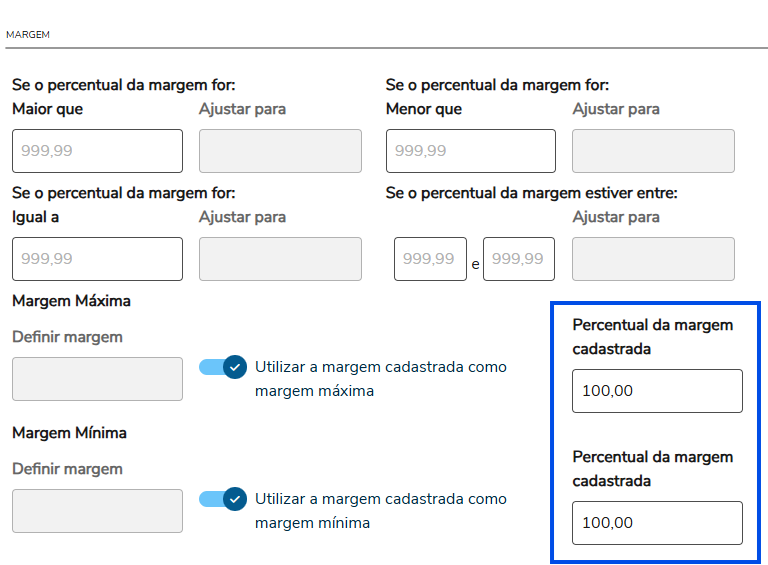Select the 'Igual a' percentage input
Image resolution: width=768 pixels, height=565 pixels.
97,259
